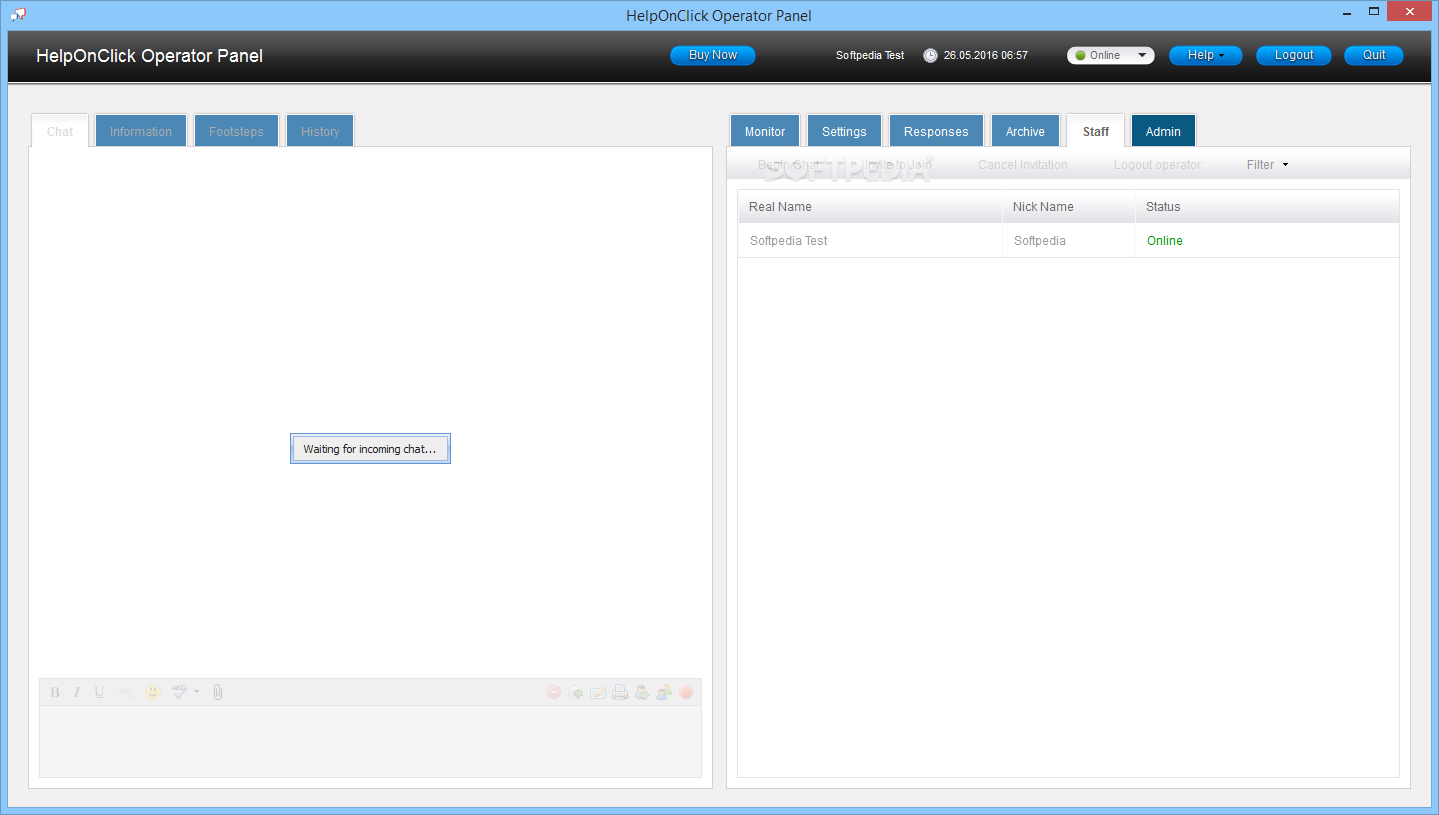Click the printer icon in chat toolbar
This screenshot has width=1439, height=815.
[x=620, y=692]
